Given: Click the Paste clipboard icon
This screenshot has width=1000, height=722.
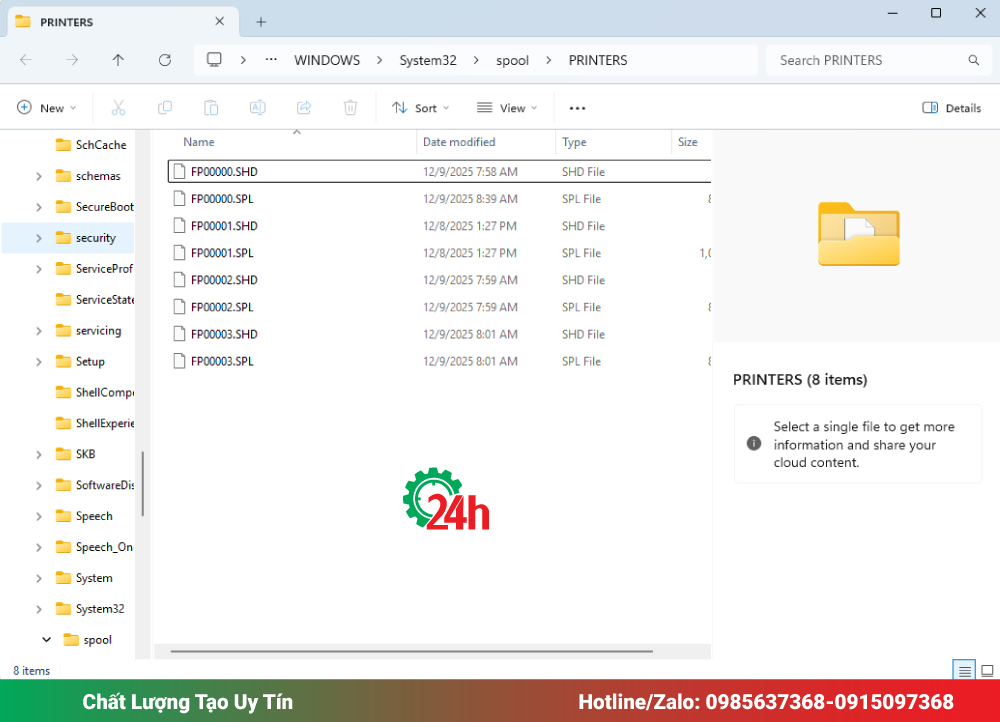Looking at the screenshot, I should [211, 108].
